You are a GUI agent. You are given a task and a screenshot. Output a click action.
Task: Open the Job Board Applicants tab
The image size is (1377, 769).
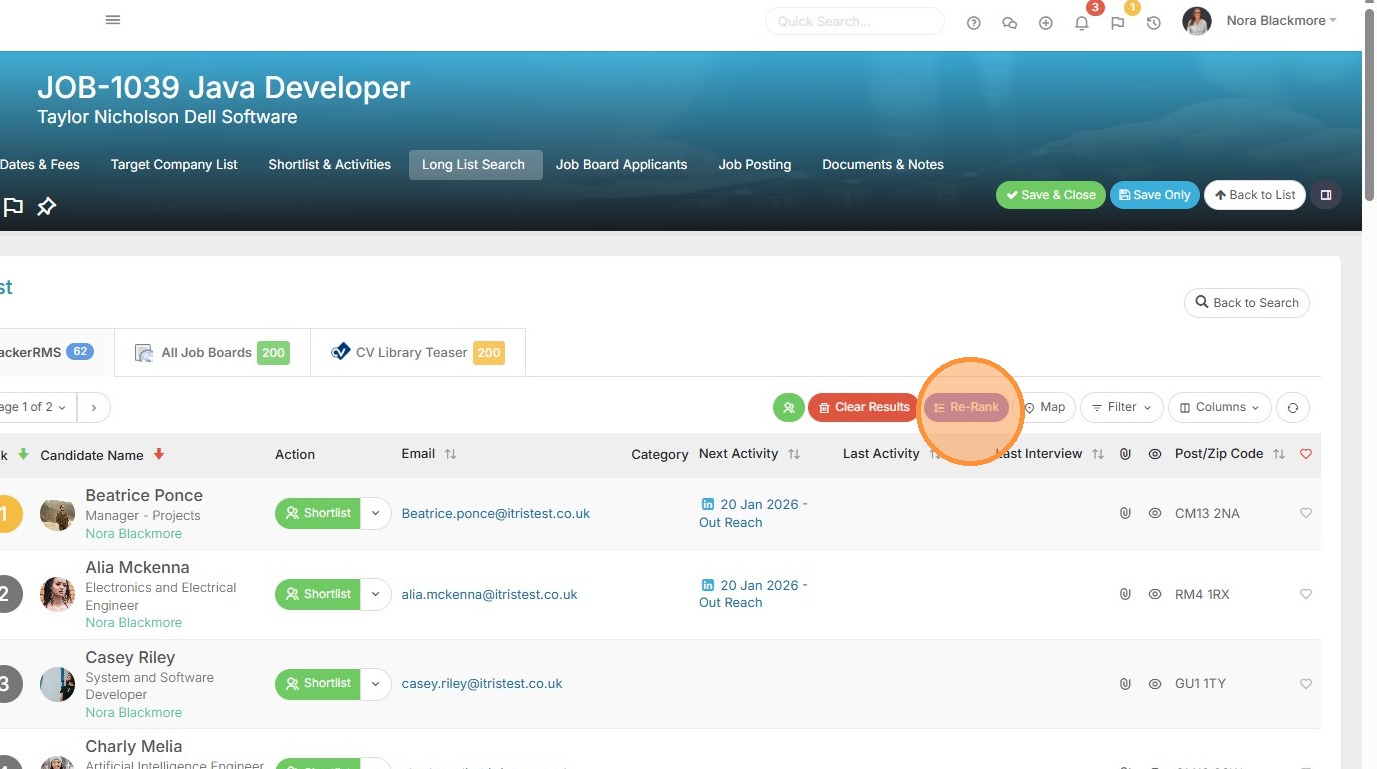[622, 165]
